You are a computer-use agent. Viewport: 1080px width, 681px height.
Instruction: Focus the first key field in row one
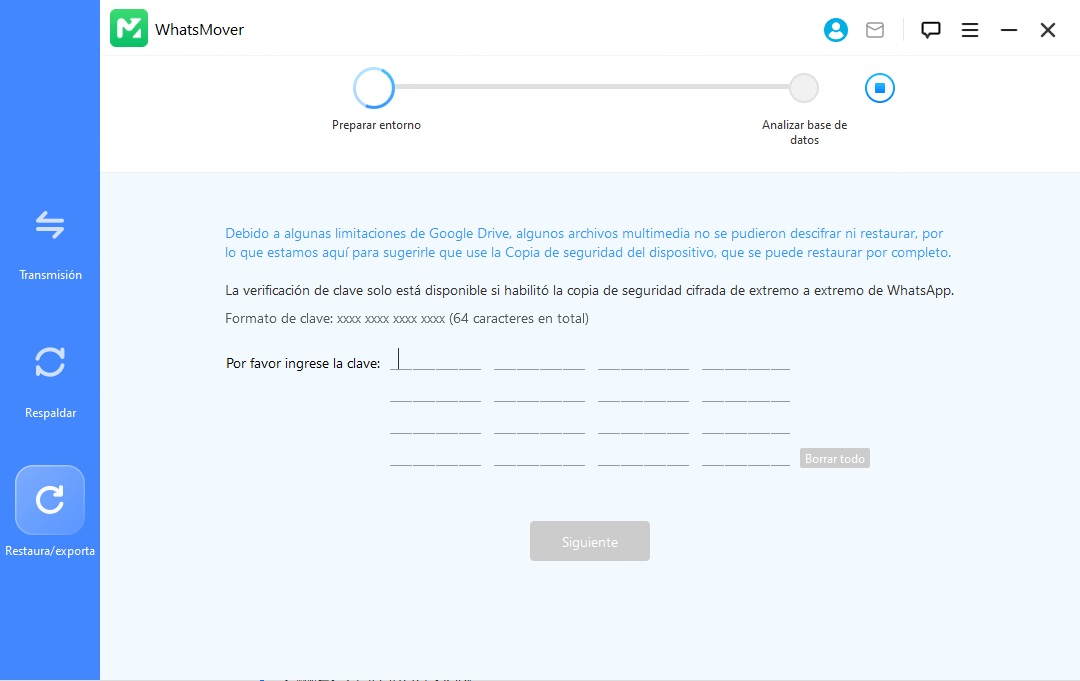click(436, 360)
